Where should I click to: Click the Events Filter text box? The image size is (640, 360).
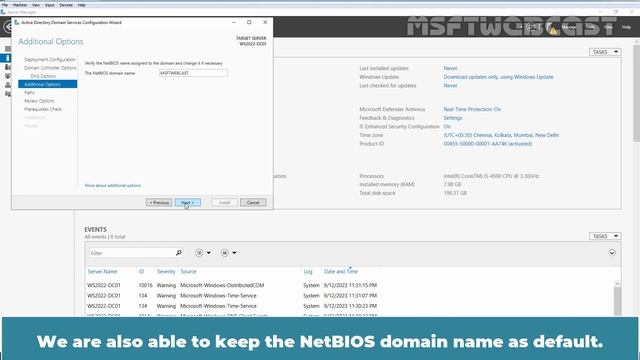(x=131, y=253)
